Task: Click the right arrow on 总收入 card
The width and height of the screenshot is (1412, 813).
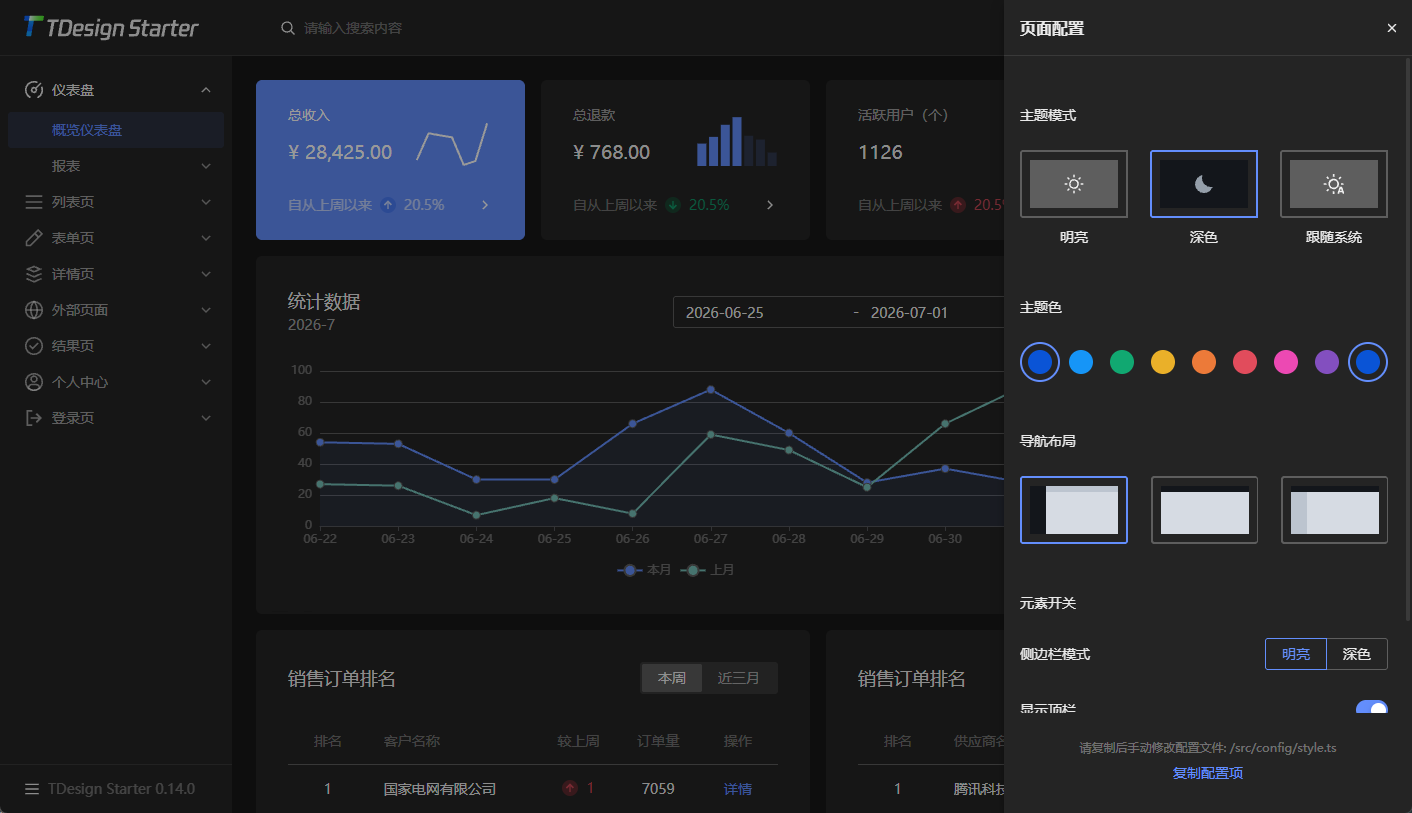Action: tap(485, 205)
